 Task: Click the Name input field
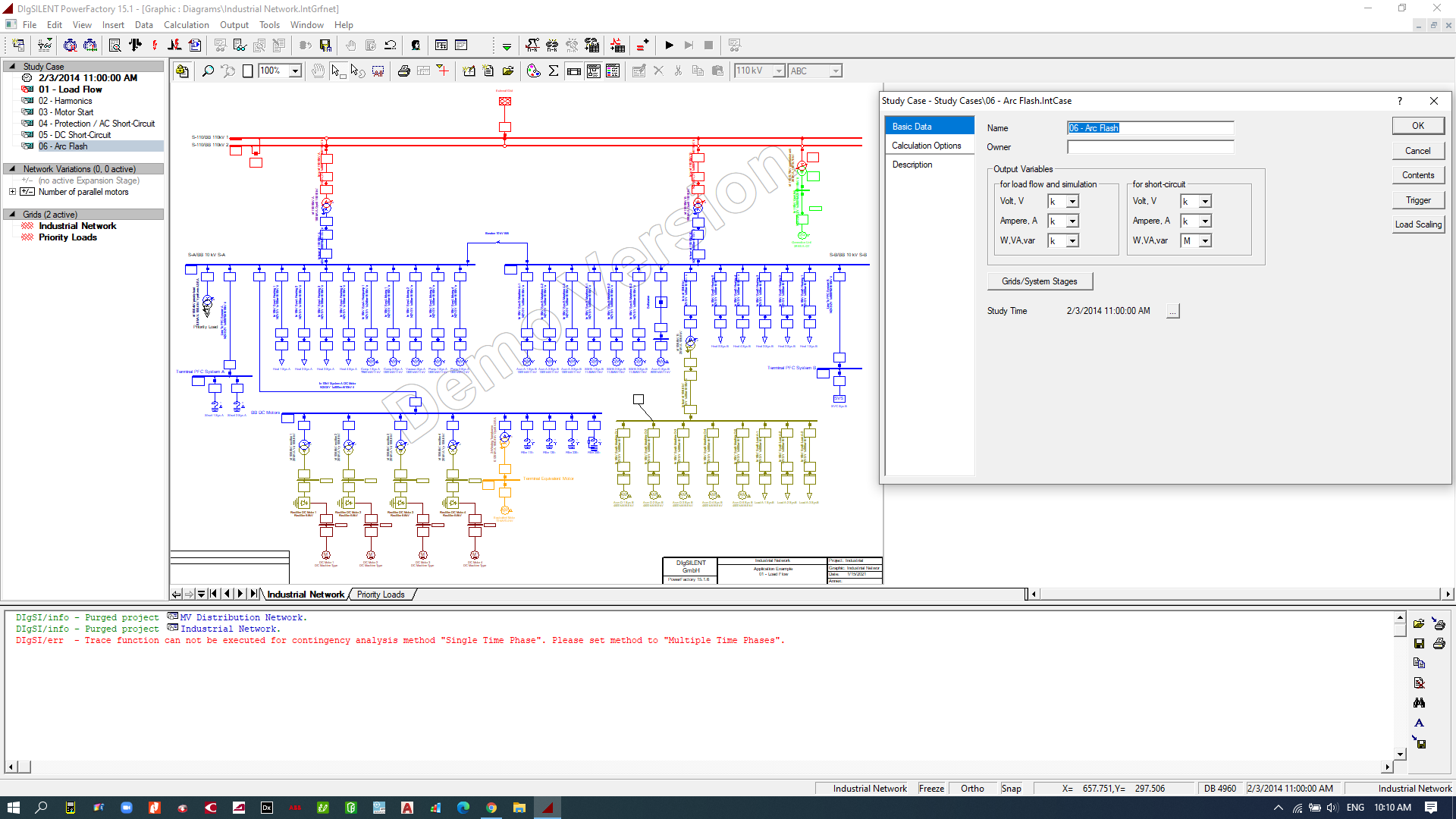coord(1150,128)
